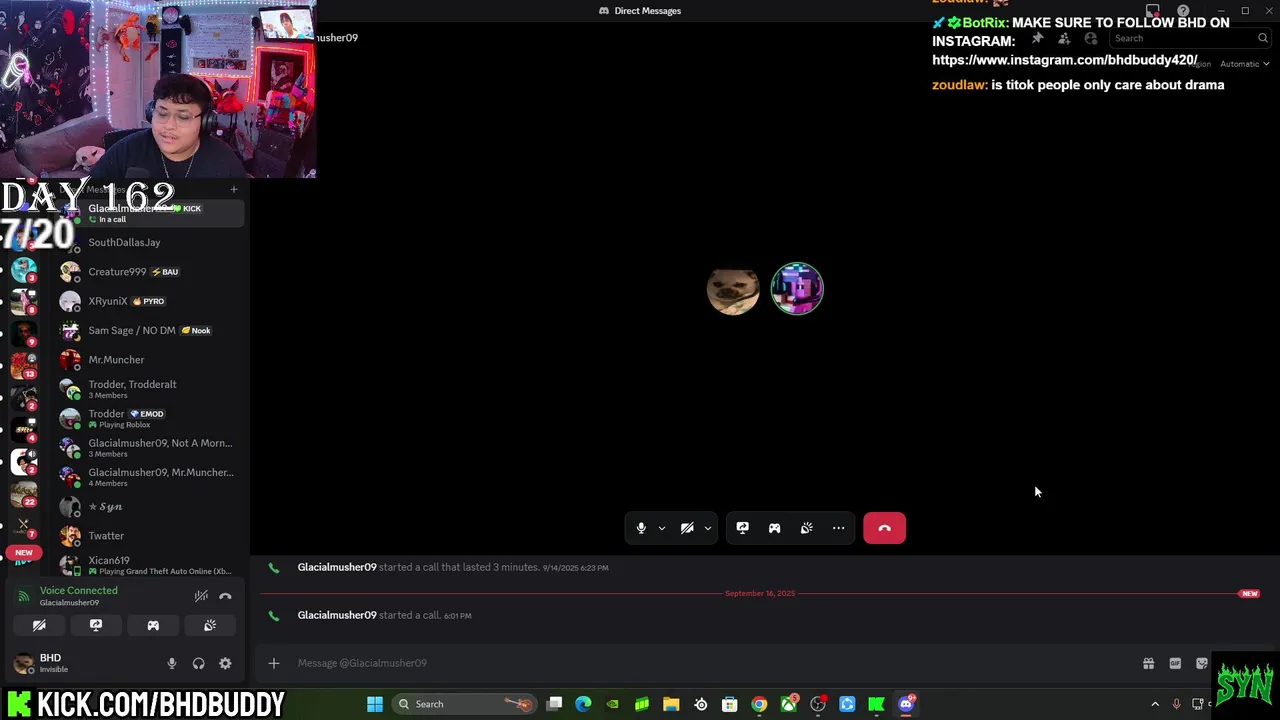
Task: Open Xbox app from taskbar
Action: 789,704
